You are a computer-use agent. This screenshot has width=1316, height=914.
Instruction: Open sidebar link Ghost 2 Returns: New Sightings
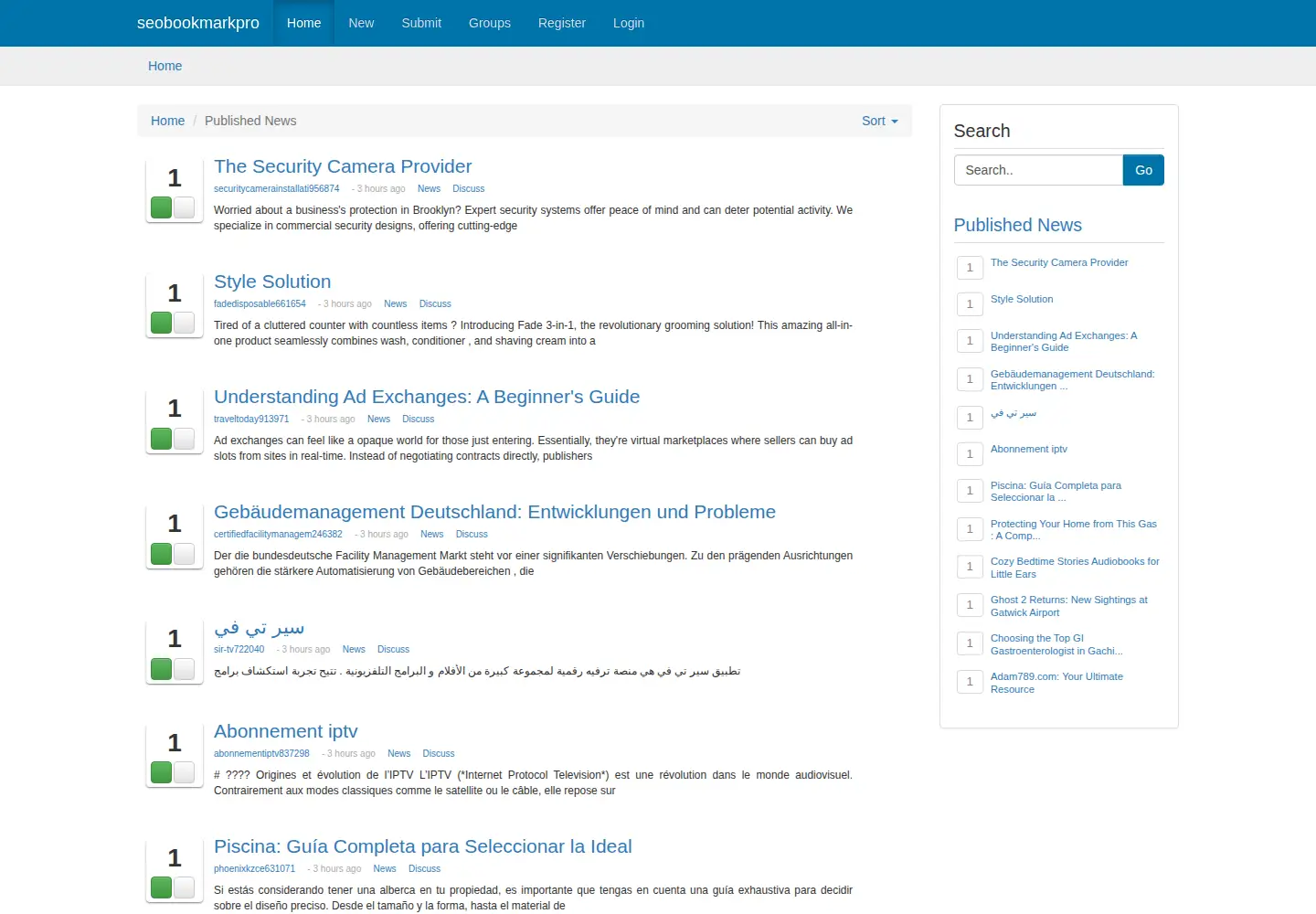click(1069, 606)
